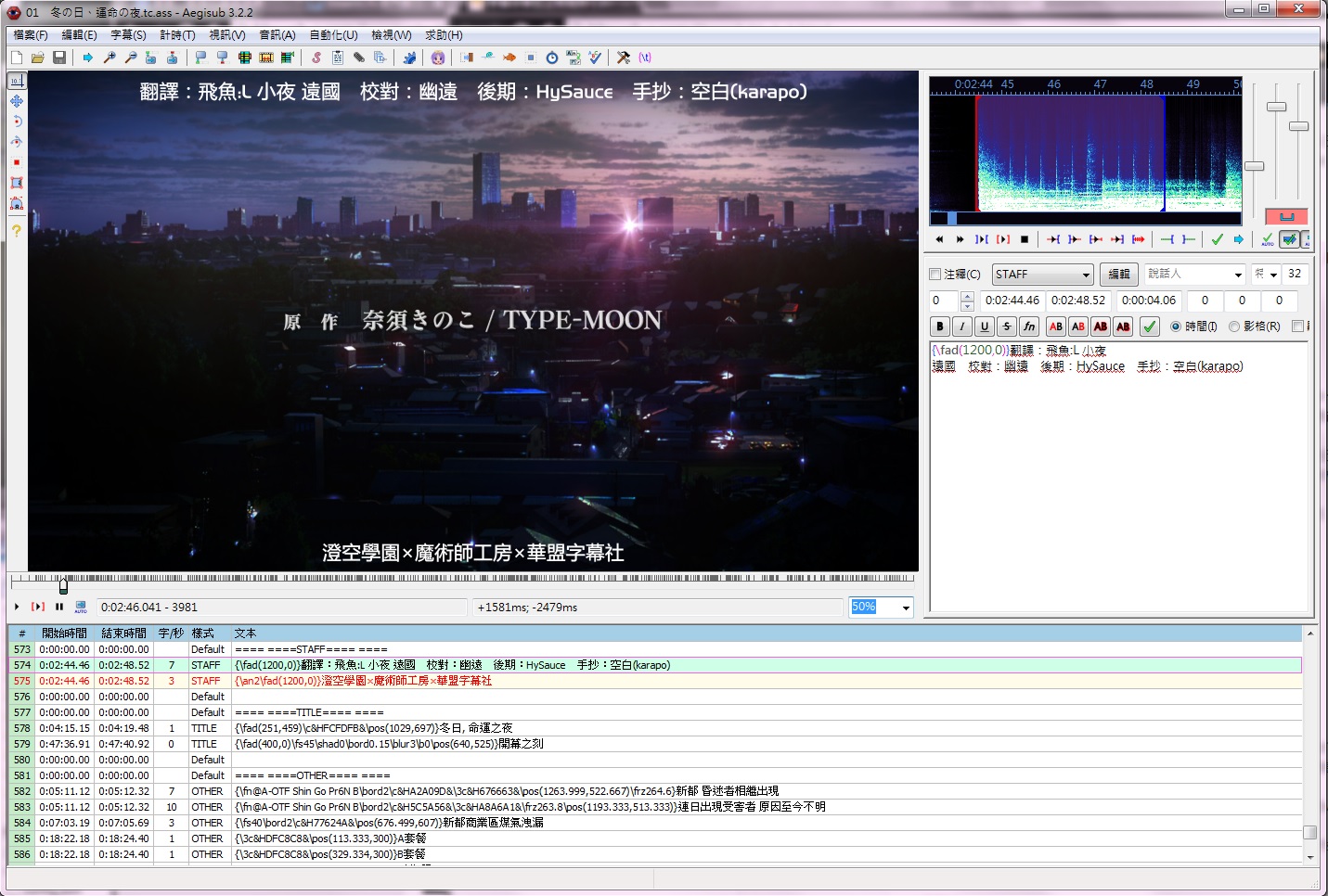Open script properties clipboard icon
1328x896 pixels.
pyautogui.click(x=338, y=58)
